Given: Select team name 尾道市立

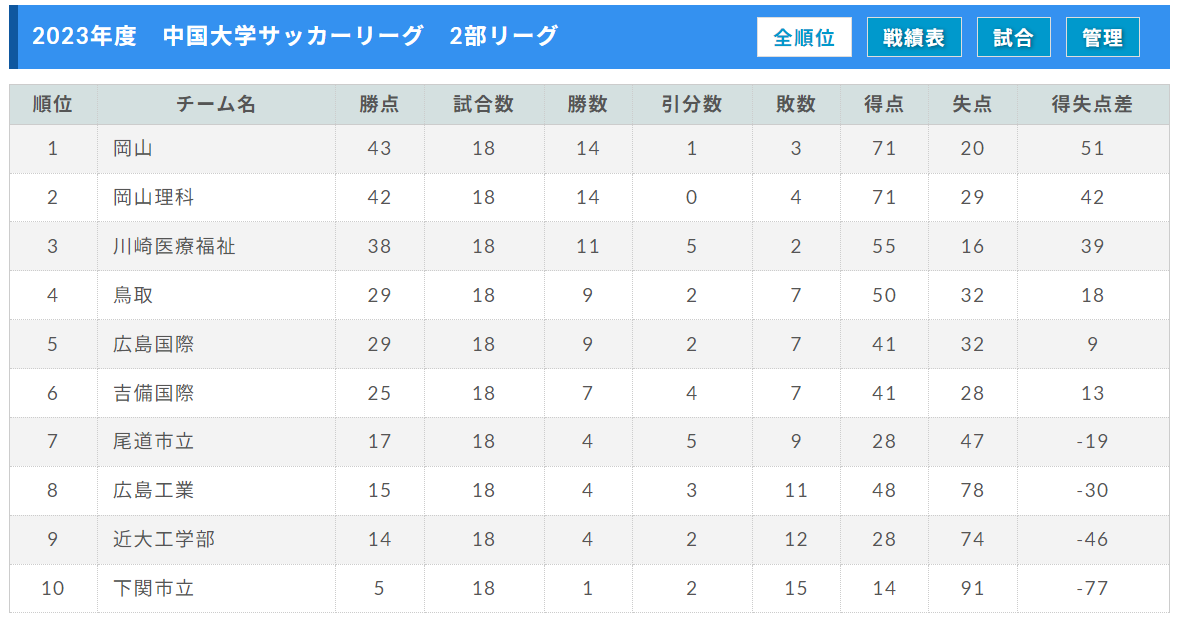Looking at the screenshot, I should (153, 441).
